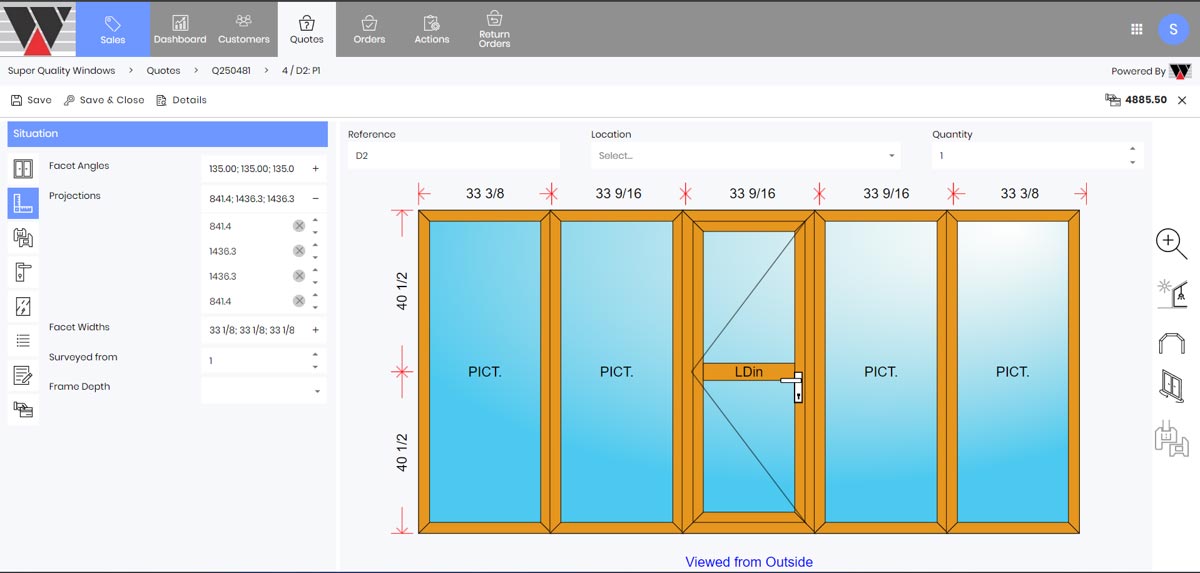1200x573 pixels.
Task: Remove the last 841.4 projection value
Action: [299, 301]
